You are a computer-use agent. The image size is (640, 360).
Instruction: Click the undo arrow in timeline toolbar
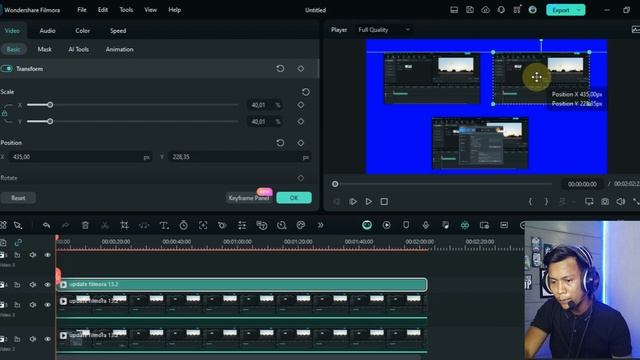click(x=46, y=225)
